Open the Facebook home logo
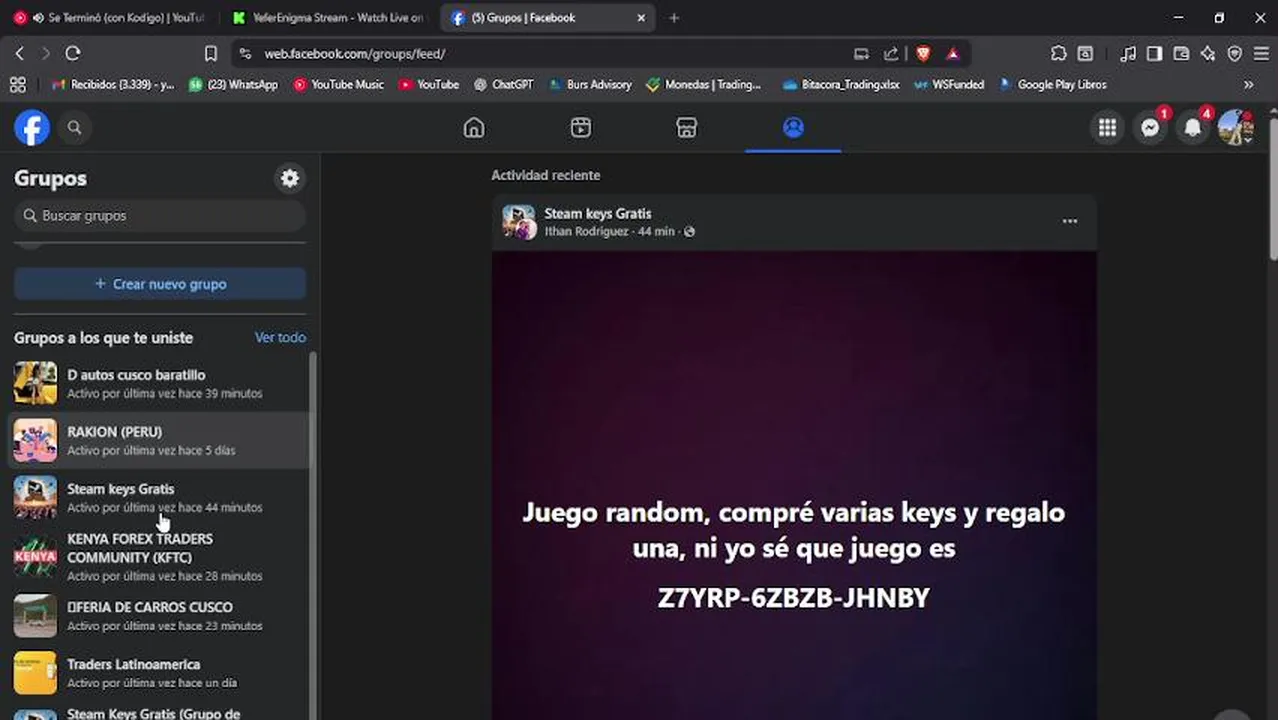The height and width of the screenshot is (720, 1278). pos(32,128)
